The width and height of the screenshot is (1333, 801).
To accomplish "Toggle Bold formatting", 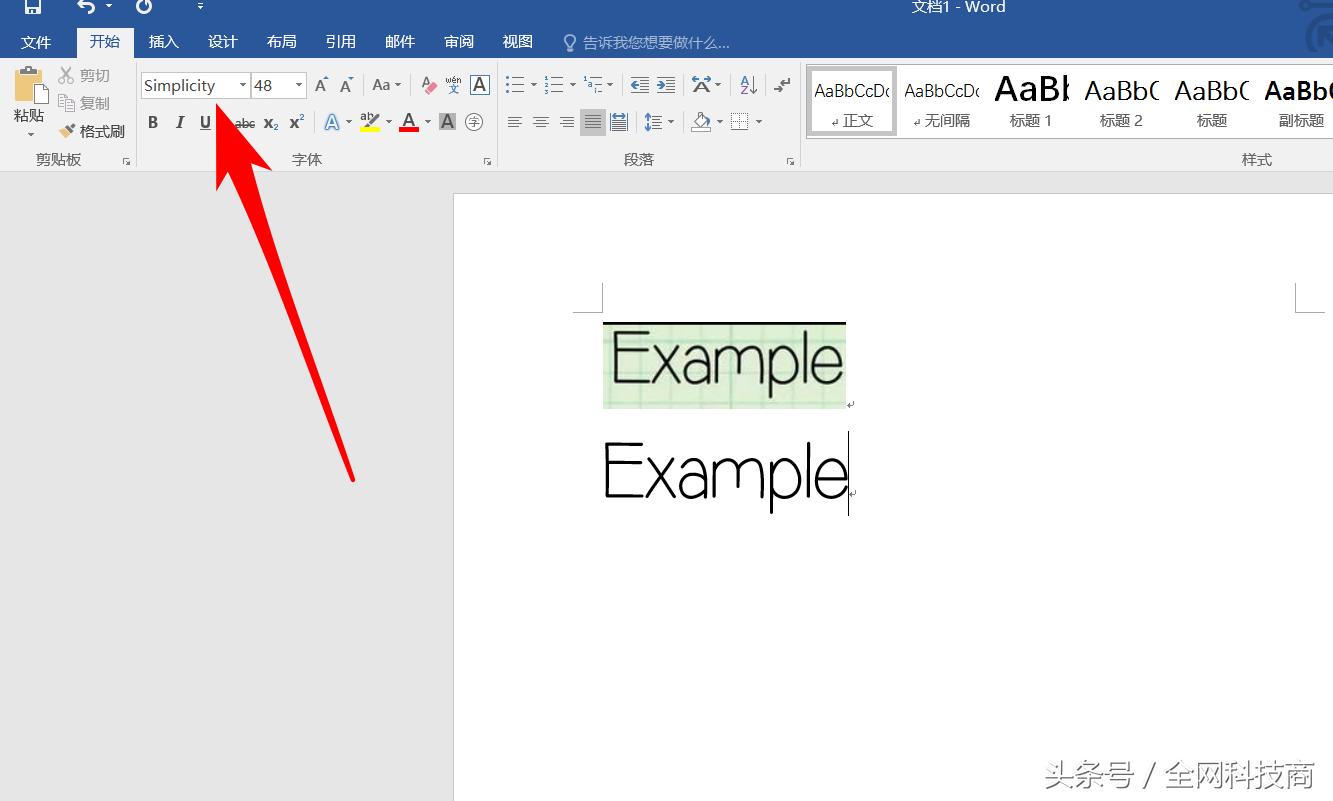I will 153,122.
